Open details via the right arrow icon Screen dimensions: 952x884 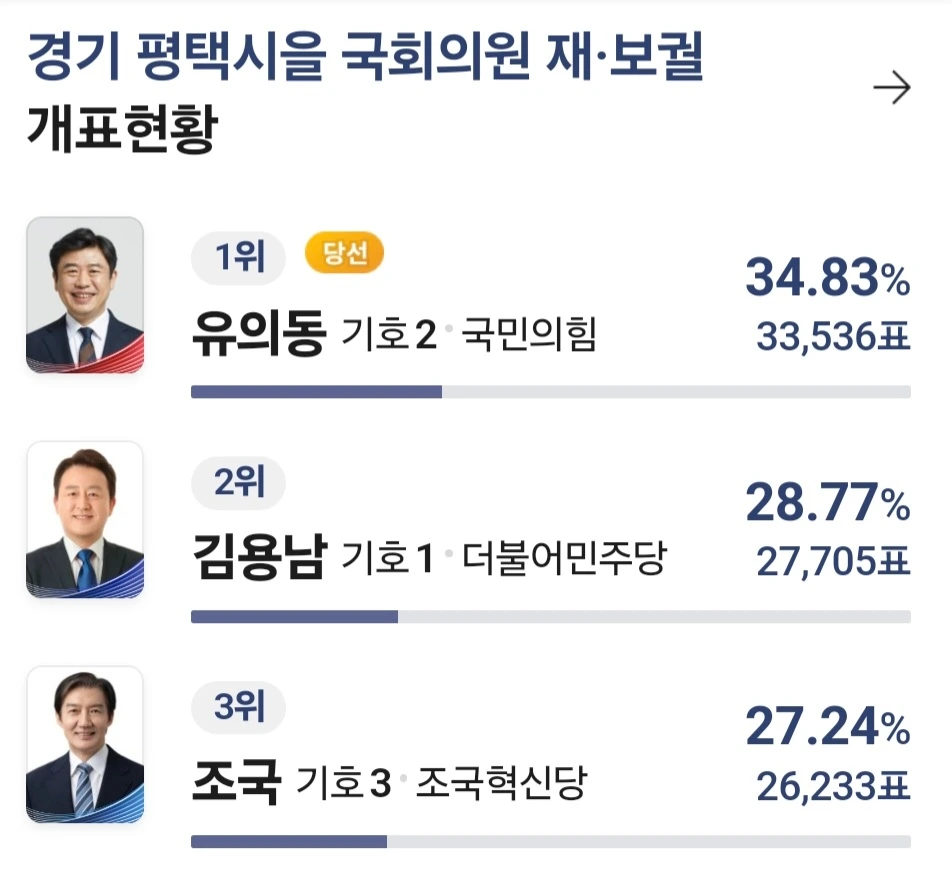pyautogui.click(x=892, y=88)
